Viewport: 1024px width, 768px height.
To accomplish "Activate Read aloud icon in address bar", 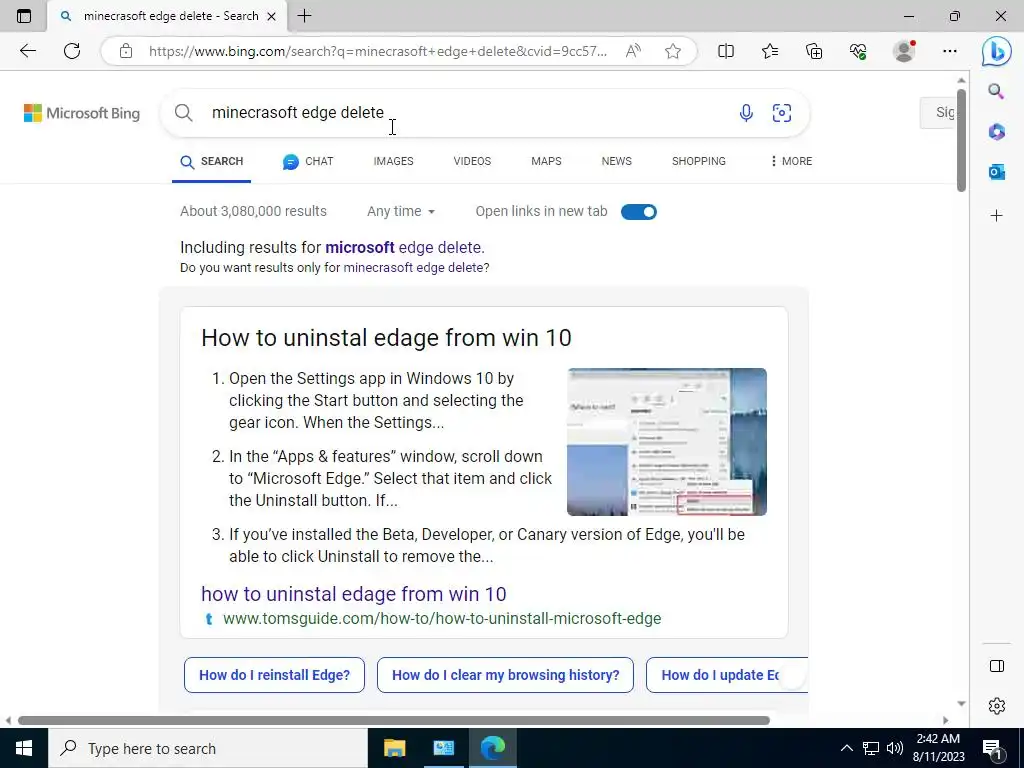I will [x=633, y=51].
